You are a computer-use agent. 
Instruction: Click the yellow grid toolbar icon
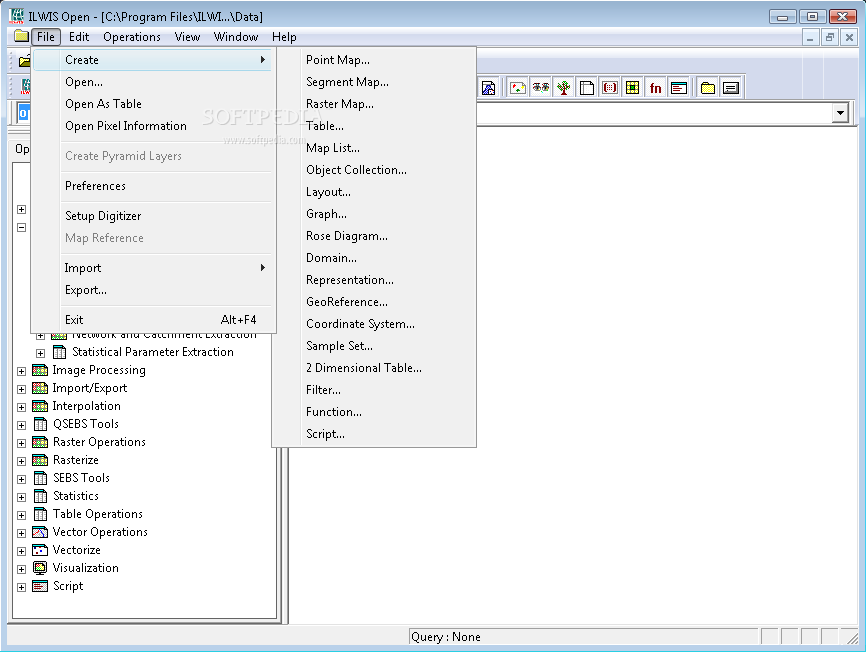pos(632,88)
